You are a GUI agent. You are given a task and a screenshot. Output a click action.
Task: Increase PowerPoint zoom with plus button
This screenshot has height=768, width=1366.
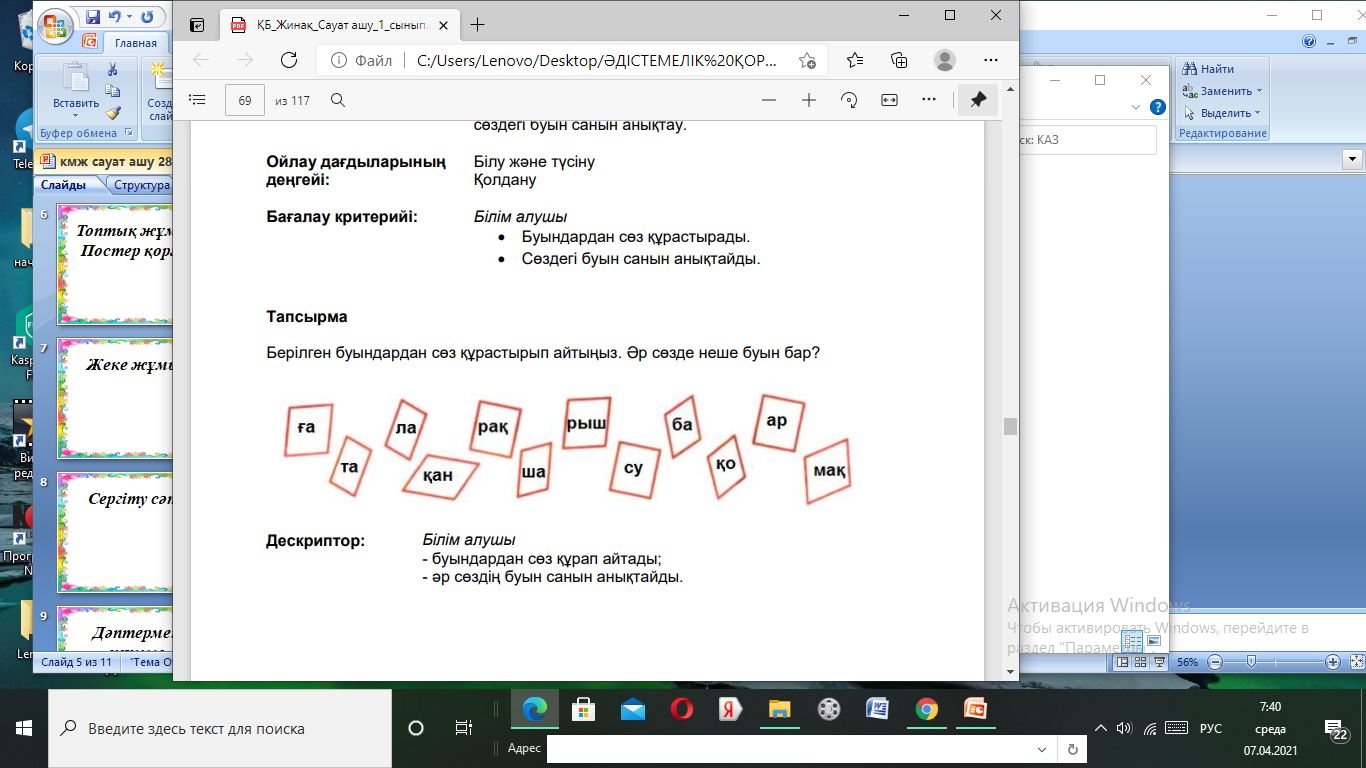1332,662
